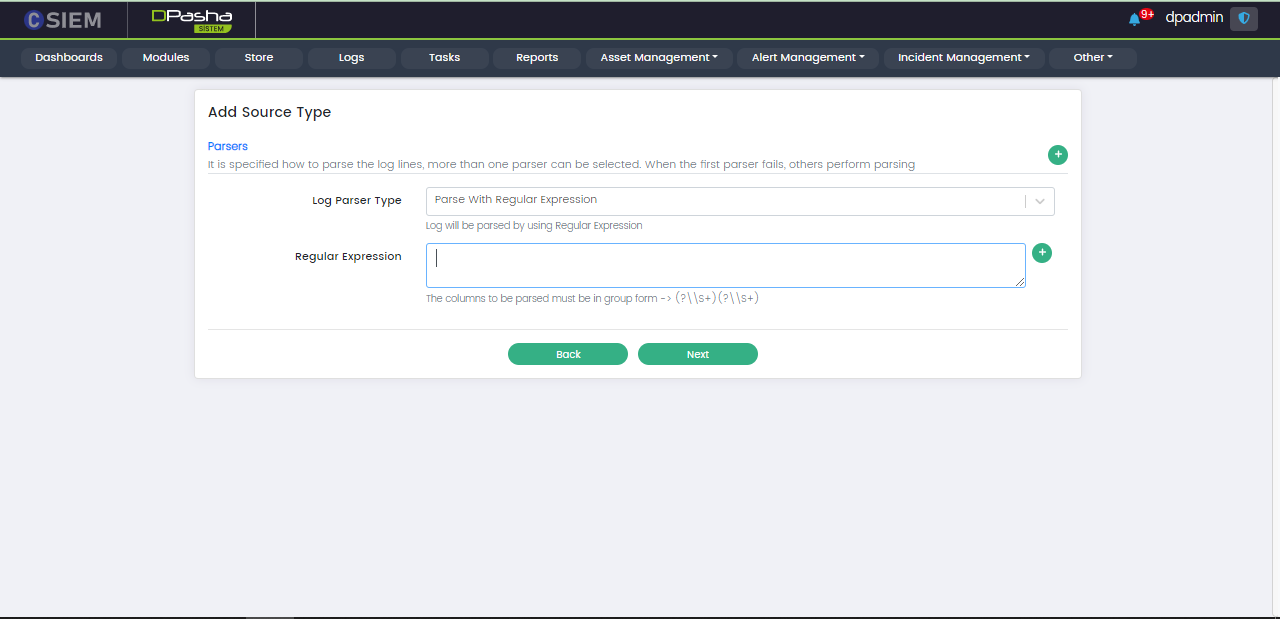The width and height of the screenshot is (1280, 619).
Task: Add a new parser with plus icon
Action: (x=1057, y=155)
